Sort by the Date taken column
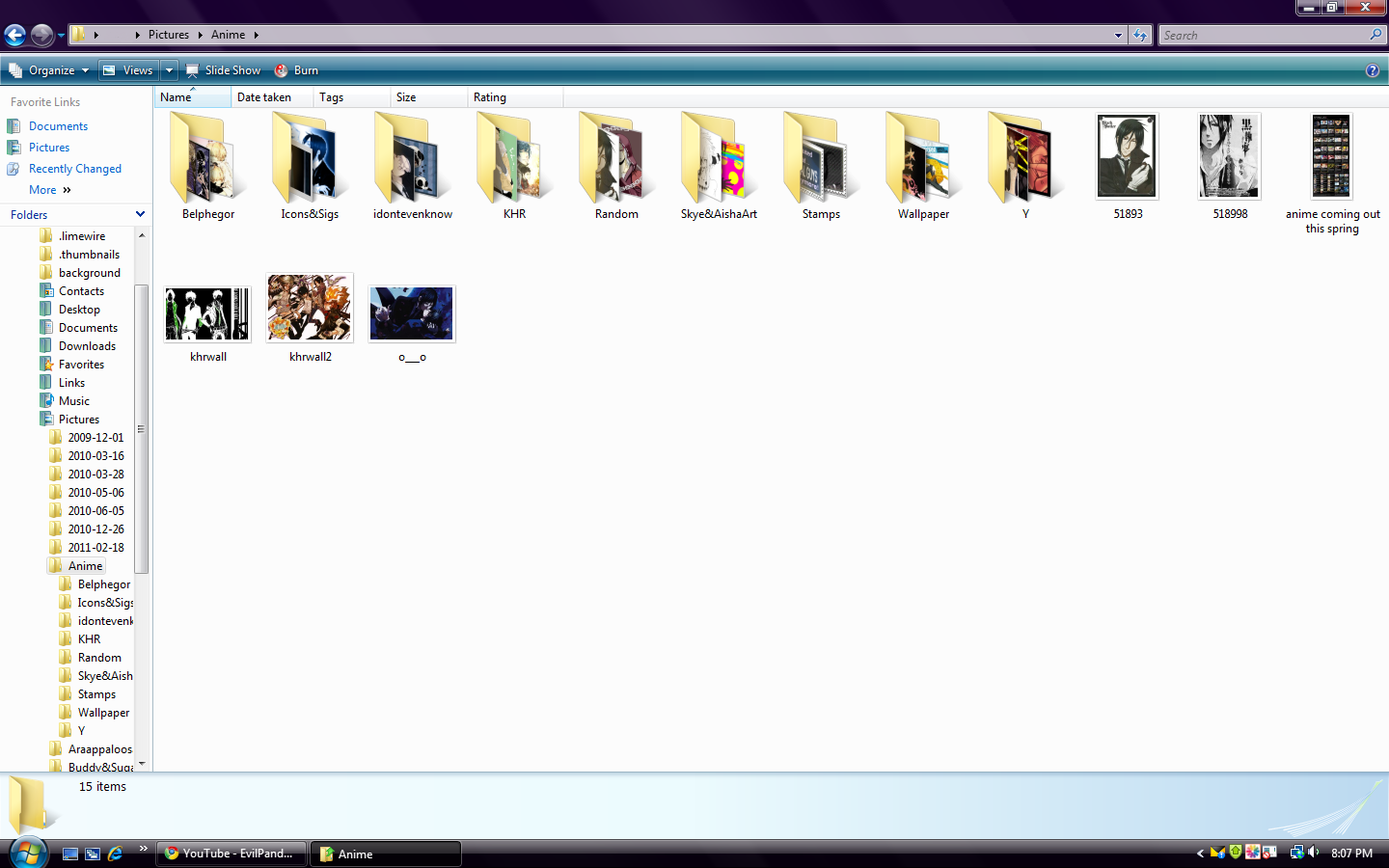 272,97
